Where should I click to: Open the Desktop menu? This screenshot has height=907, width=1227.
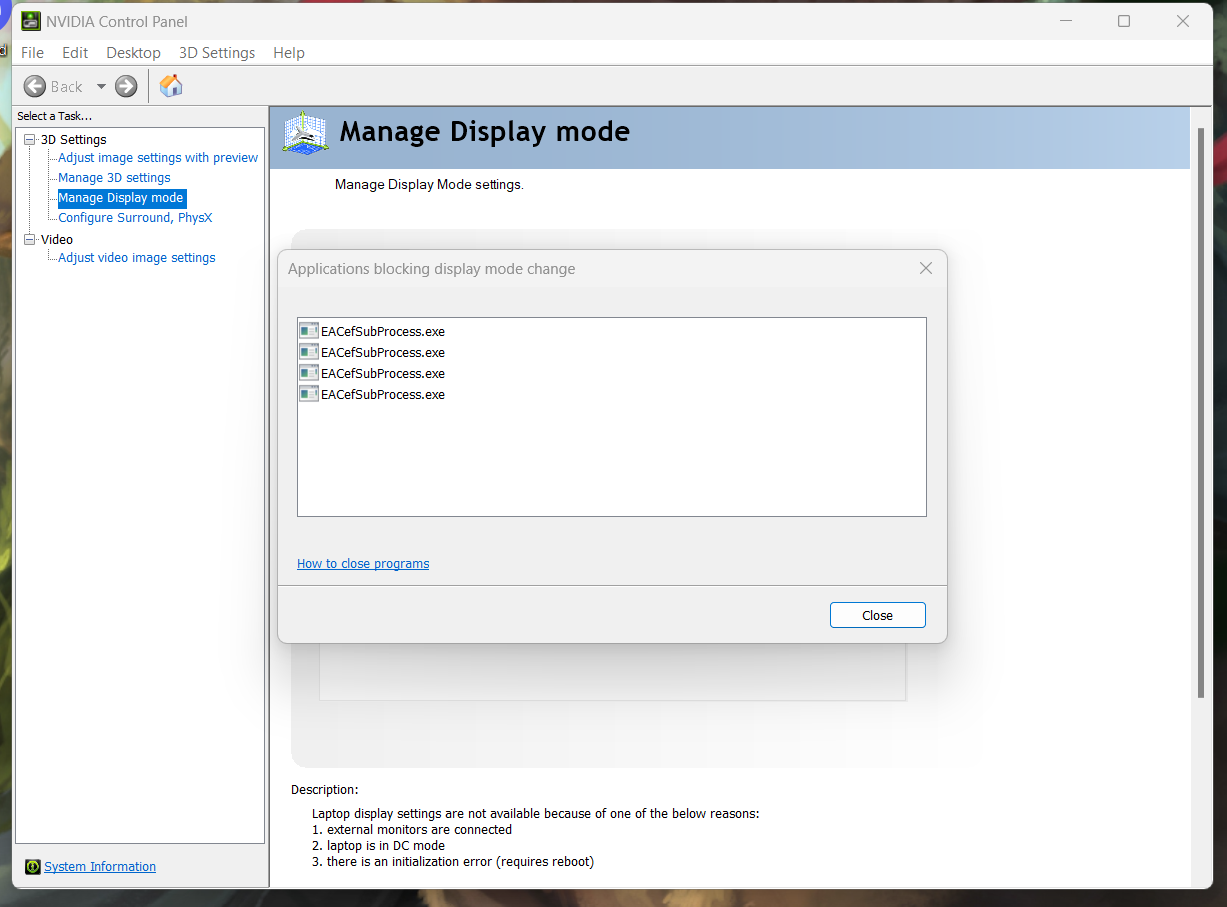[x=133, y=53]
